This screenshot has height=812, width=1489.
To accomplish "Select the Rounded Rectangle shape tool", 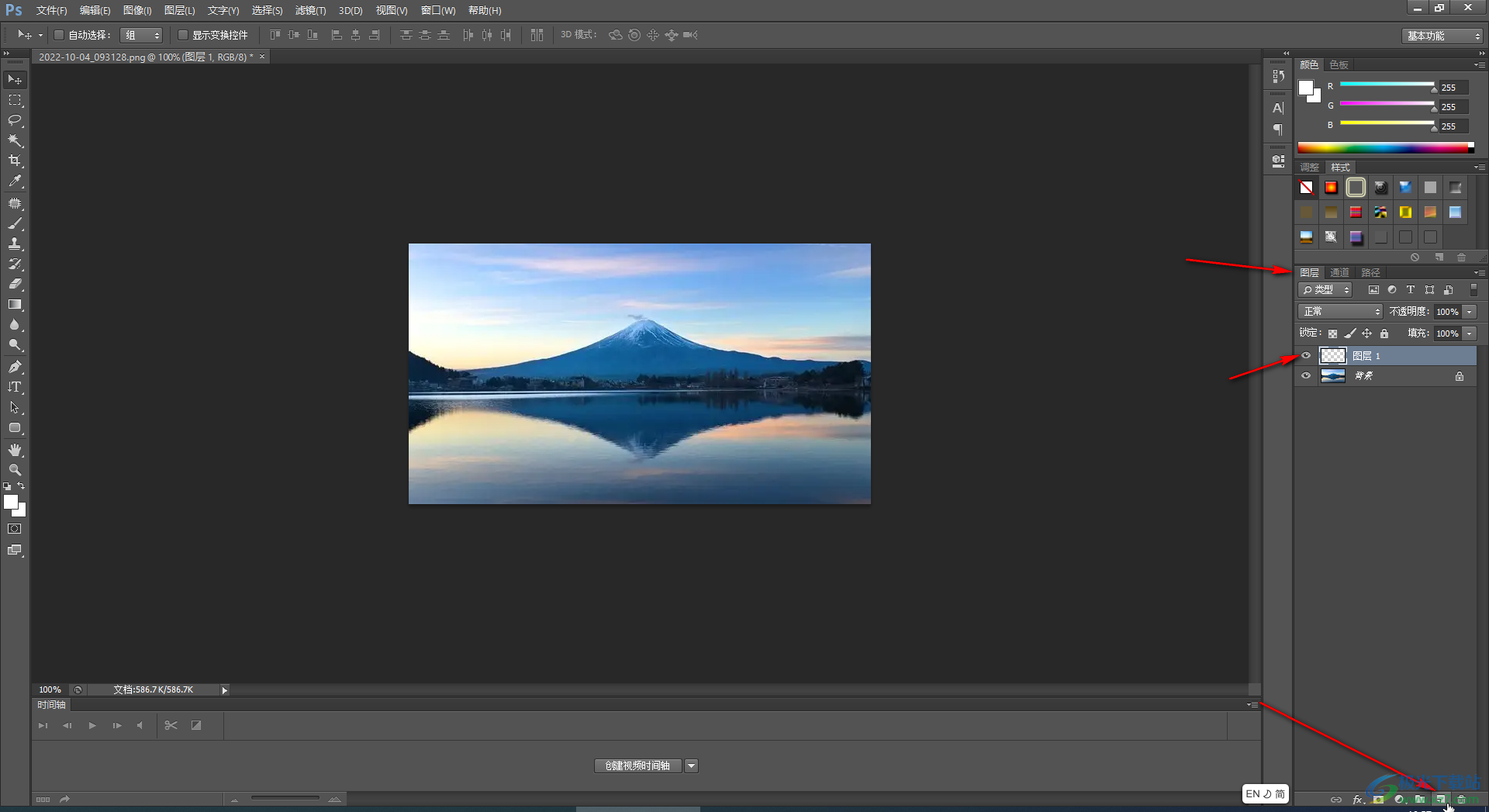I will click(15, 427).
